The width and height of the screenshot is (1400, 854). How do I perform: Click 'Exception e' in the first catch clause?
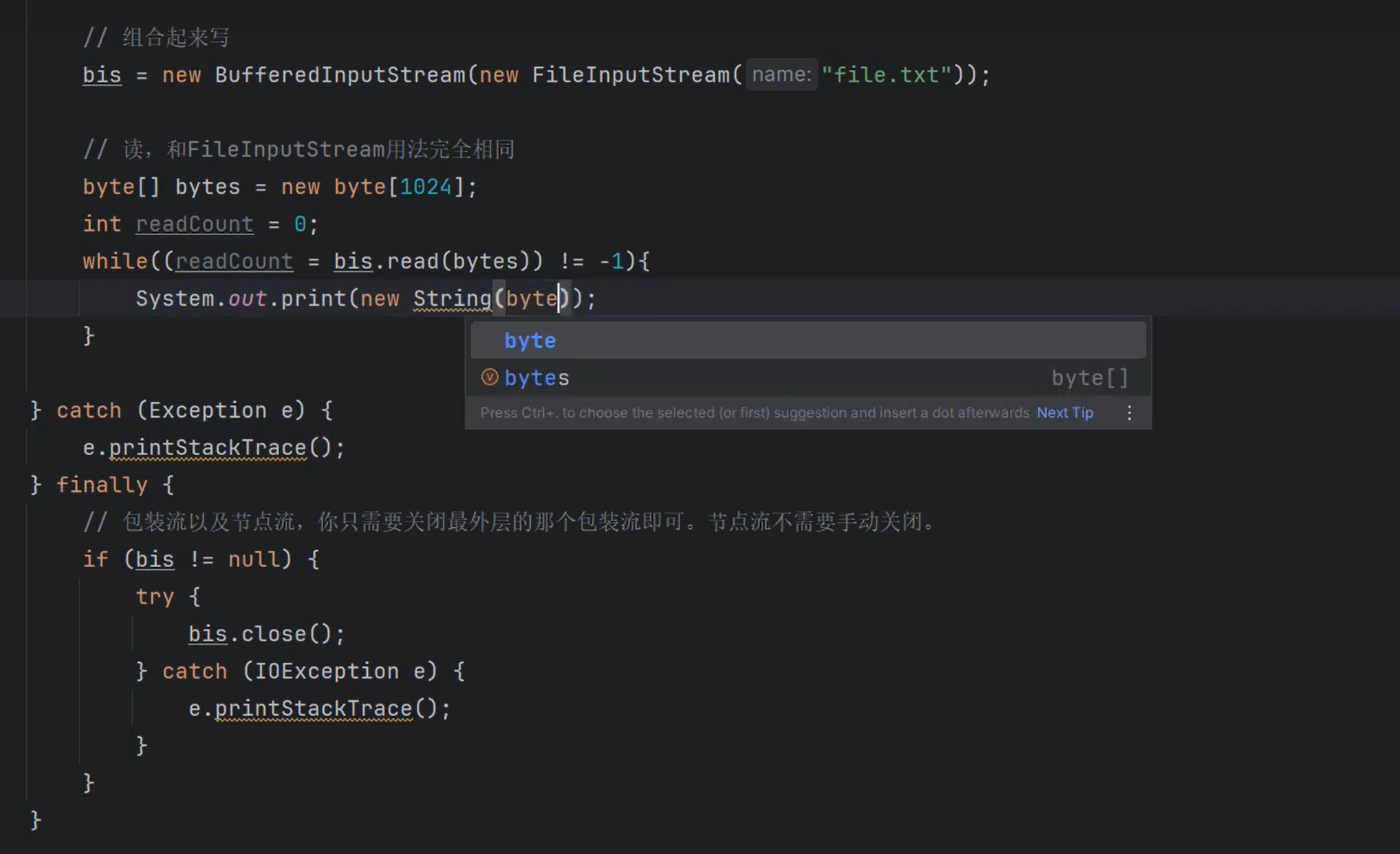pos(221,410)
